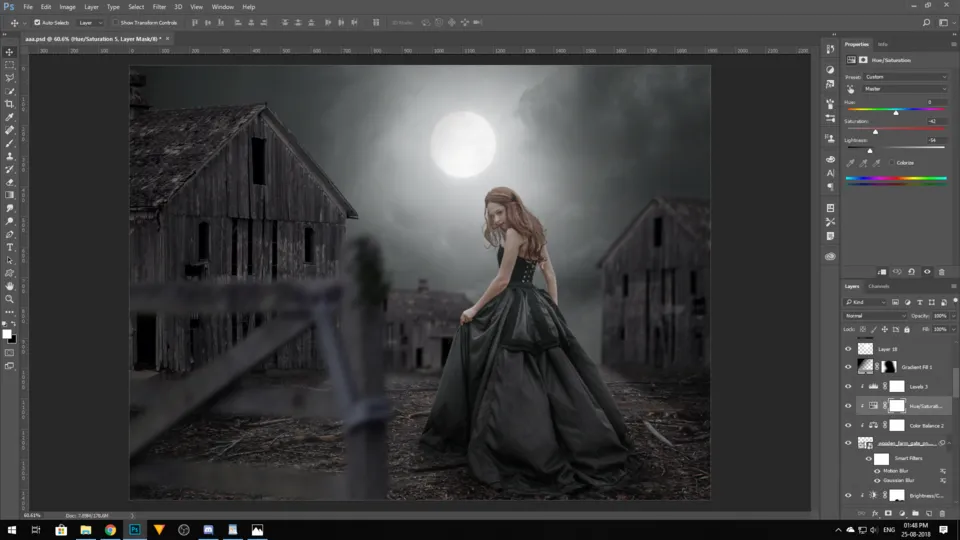Open the Filter menu
The height and width of the screenshot is (540, 960).
159,7
